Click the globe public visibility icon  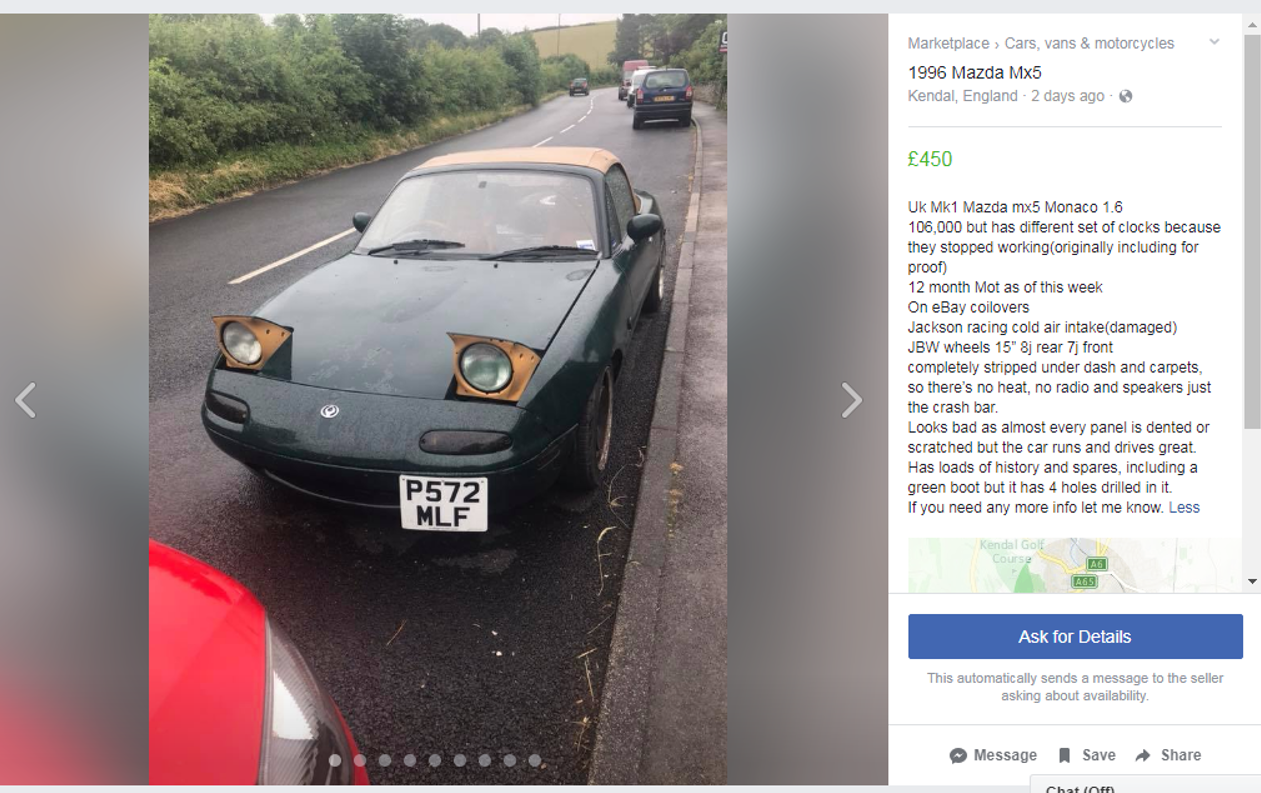pyautogui.click(x=1126, y=96)
